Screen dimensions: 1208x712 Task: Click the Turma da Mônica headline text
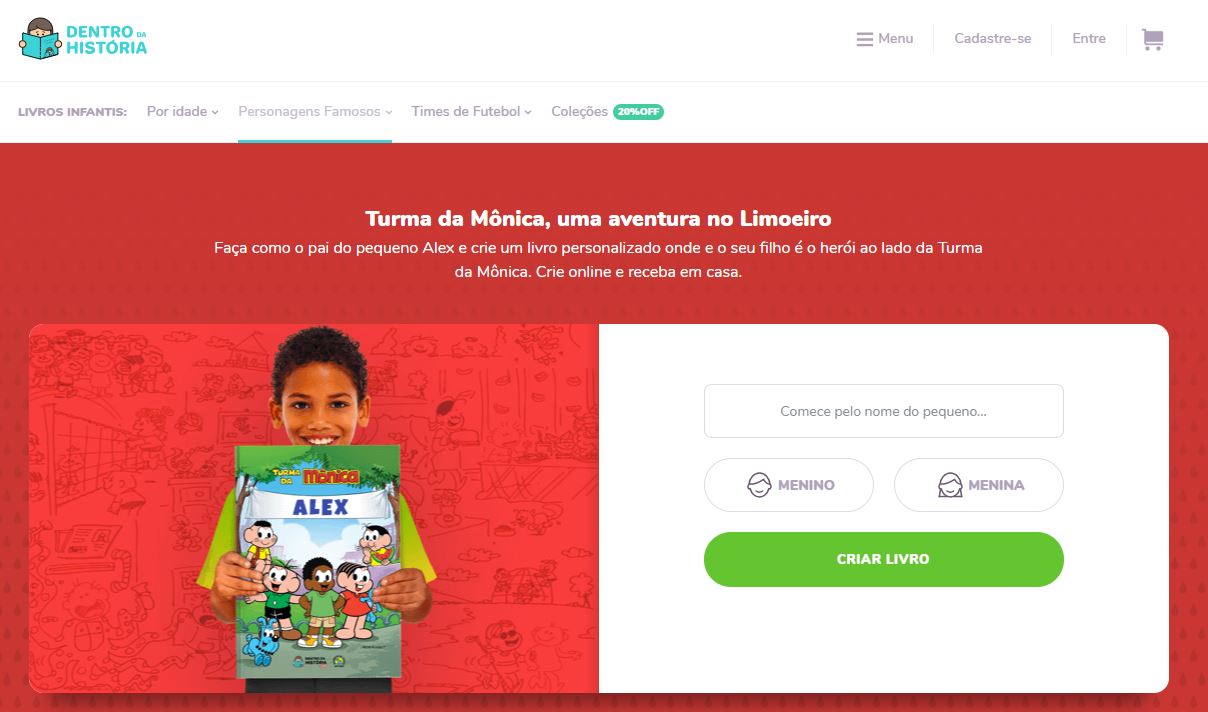click(x=598, y=218)
